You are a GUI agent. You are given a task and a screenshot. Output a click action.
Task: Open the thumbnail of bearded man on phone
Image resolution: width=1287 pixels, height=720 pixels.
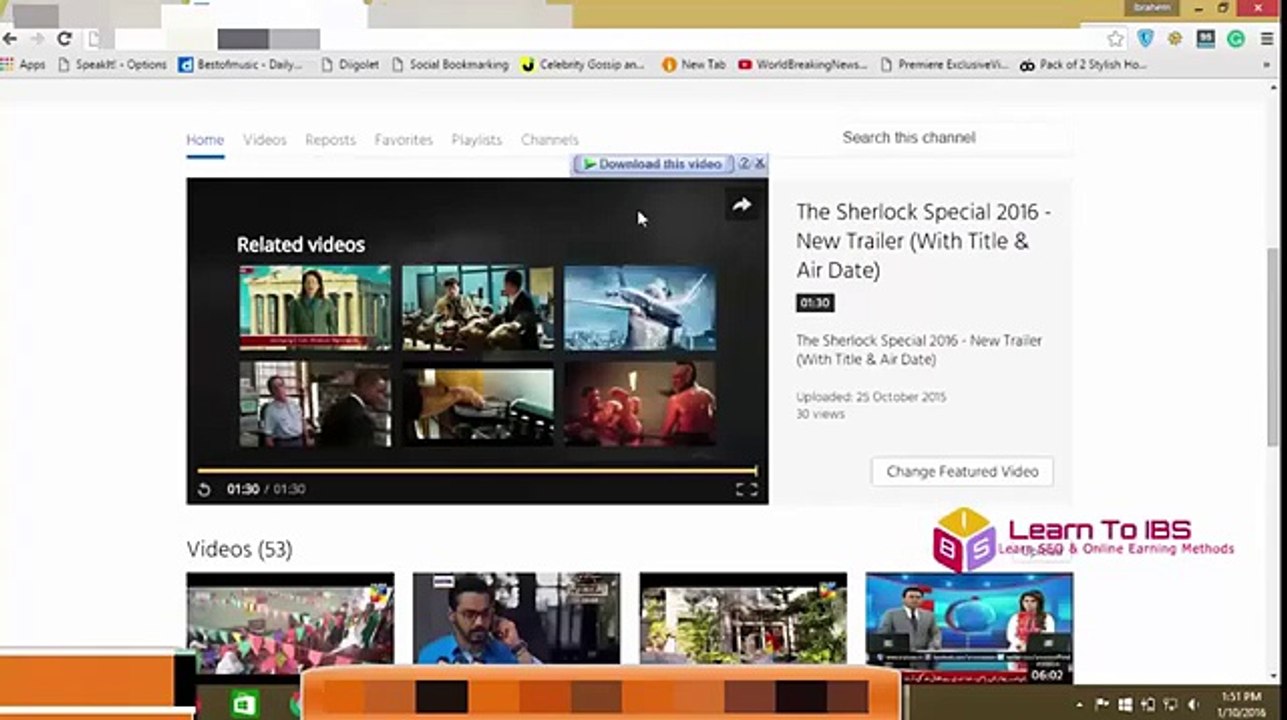[x=516, y=620]
